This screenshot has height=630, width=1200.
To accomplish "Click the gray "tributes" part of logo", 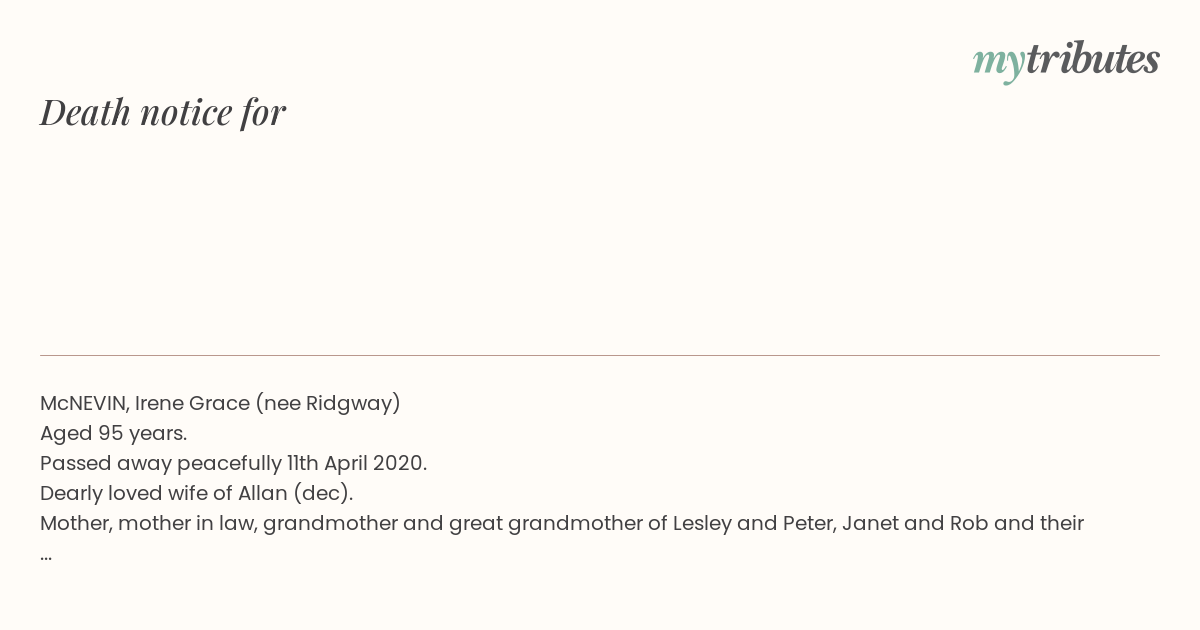I will (1093, 58).
